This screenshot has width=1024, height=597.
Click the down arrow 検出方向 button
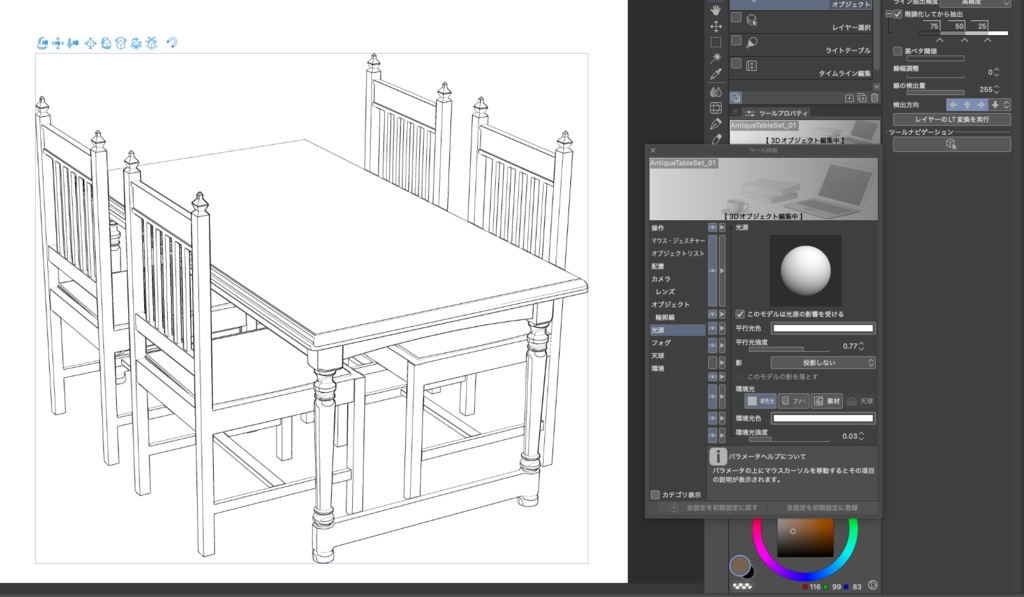995,105
